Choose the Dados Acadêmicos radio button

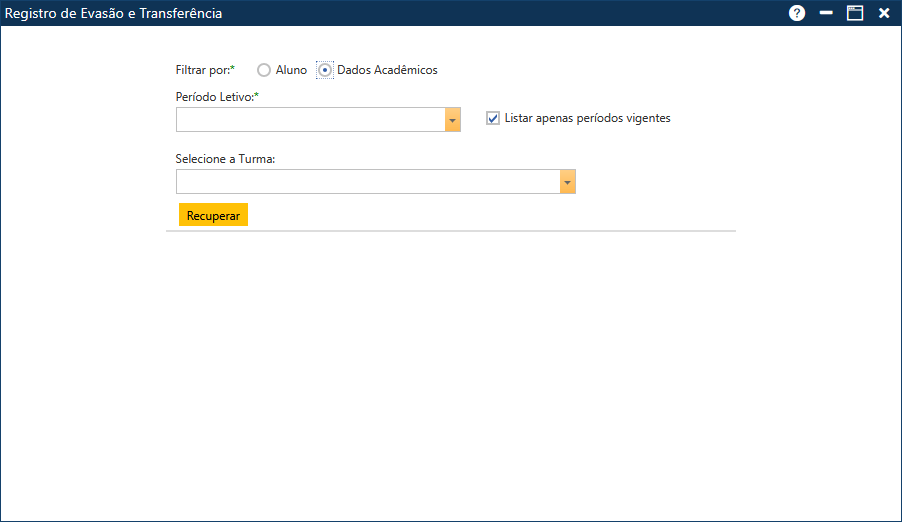325,70
